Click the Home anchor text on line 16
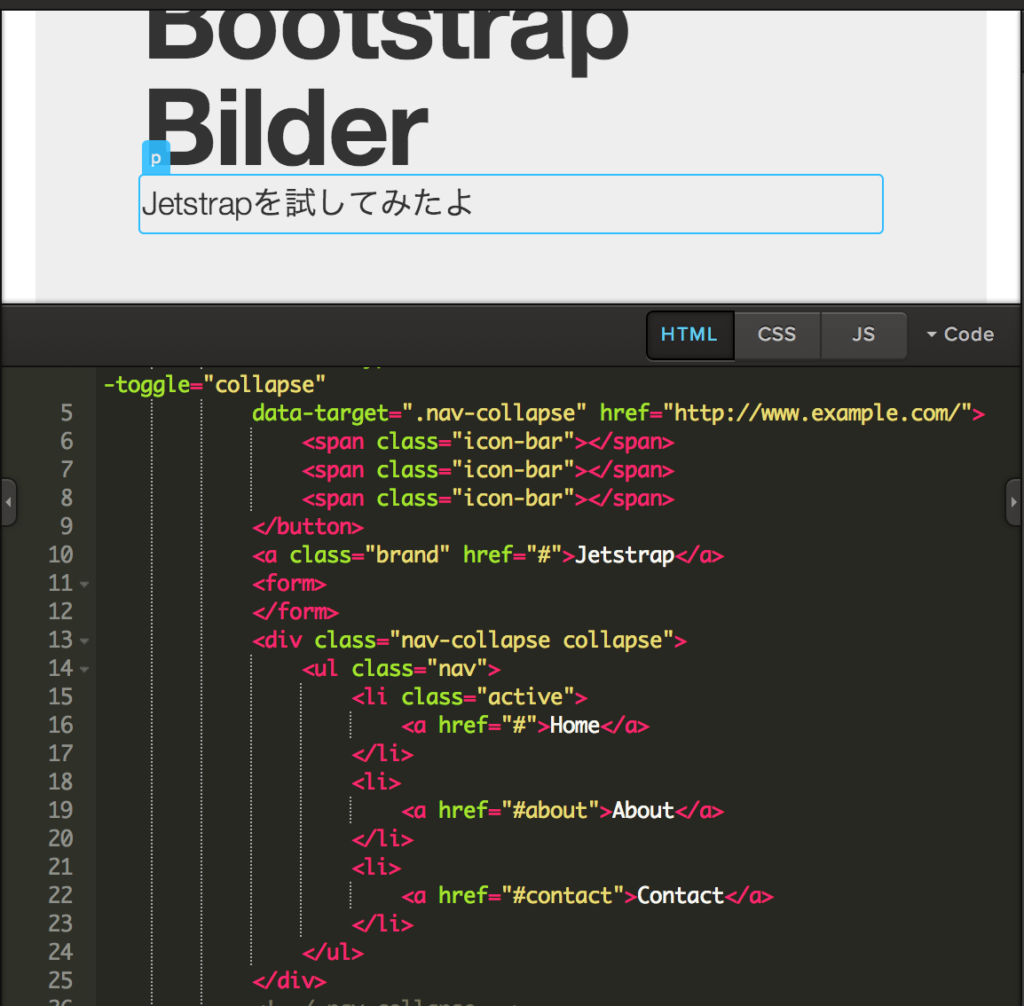Screen dimensions: 1024x1006 574,725
